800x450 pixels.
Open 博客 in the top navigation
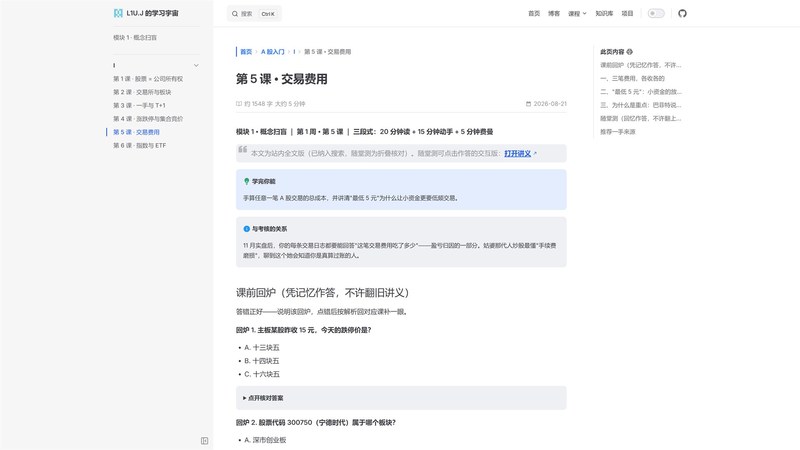click(554, 14)
